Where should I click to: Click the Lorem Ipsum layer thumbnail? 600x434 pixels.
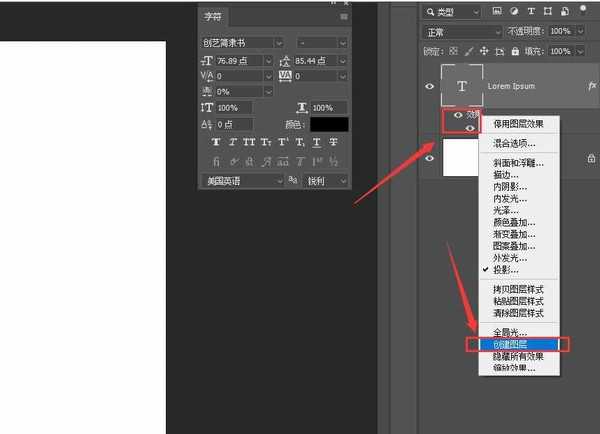pyautogui.click(x=461, y=87)
